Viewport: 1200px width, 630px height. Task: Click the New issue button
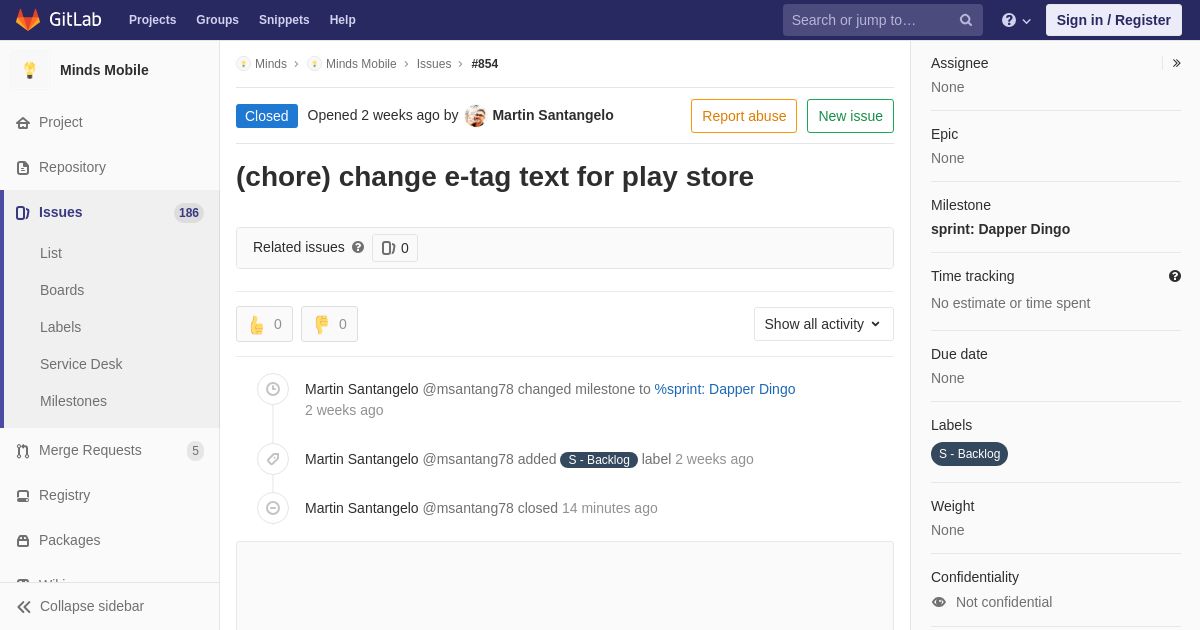(x=851, y=116)
